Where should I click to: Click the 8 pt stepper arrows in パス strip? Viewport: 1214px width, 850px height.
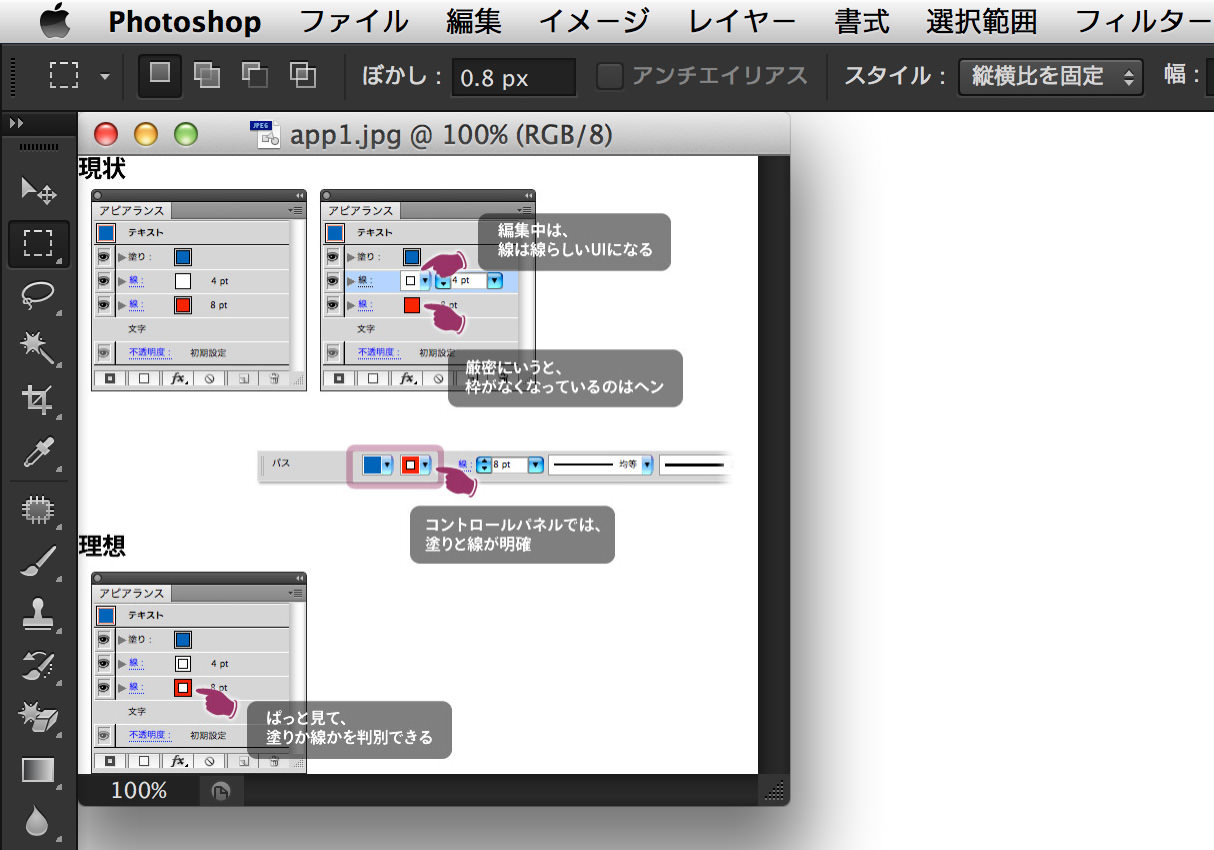[x=486, y=465]
